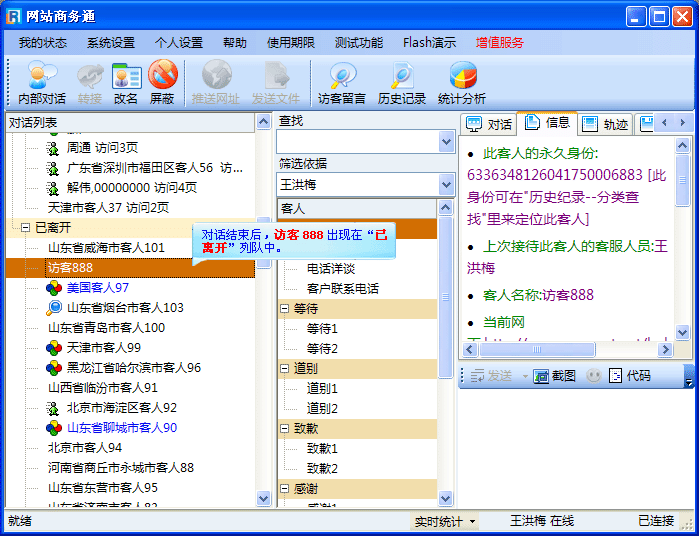Open the 实时统计 dropdown in status bar
This screenshot has height=536, width=699.
click(446, 521)
